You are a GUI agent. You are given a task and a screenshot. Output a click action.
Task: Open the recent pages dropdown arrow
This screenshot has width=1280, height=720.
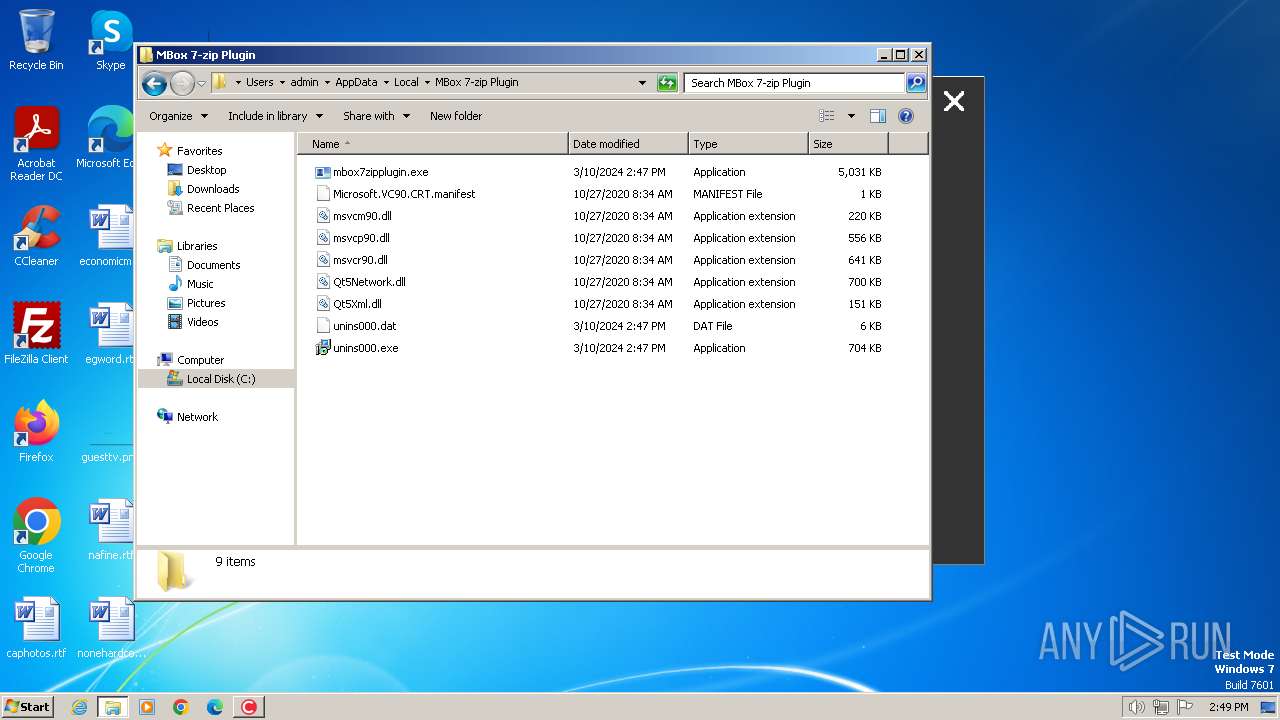click(201, 83)
